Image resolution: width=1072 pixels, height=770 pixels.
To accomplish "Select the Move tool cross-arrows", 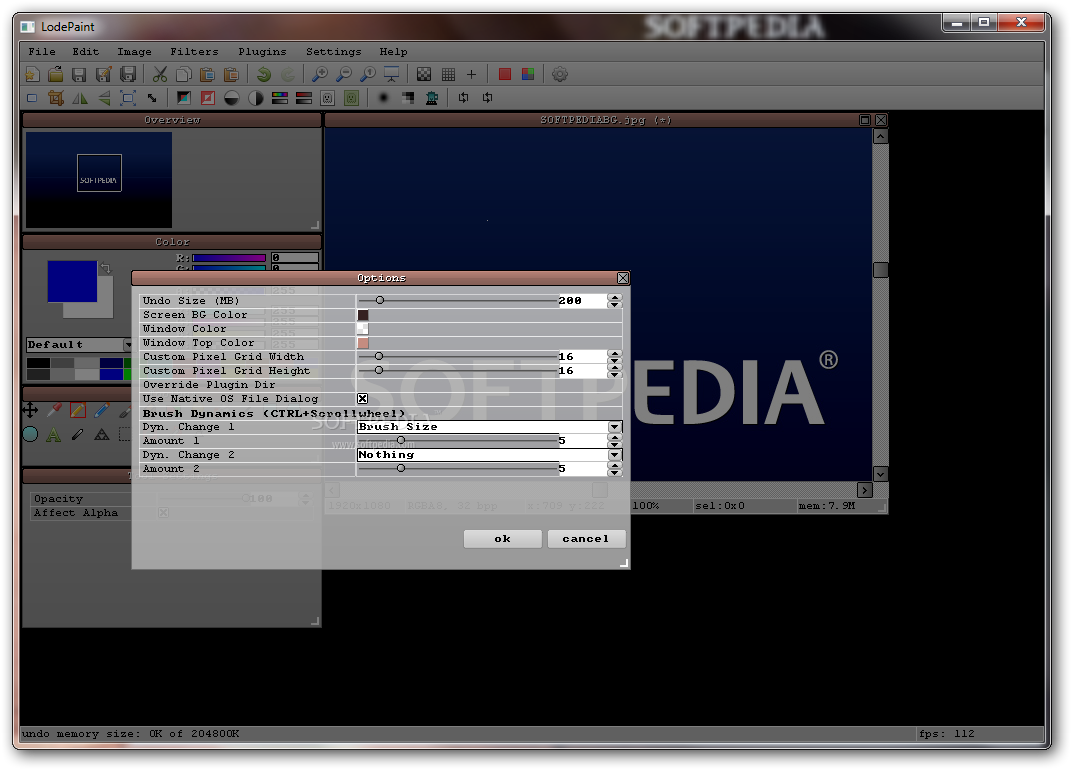I will (30, 410).
